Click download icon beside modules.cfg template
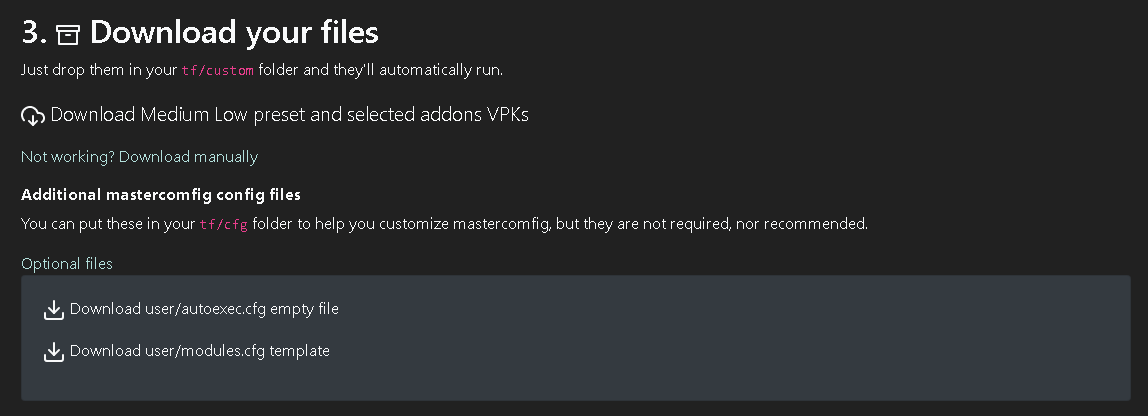 (54, 352)
